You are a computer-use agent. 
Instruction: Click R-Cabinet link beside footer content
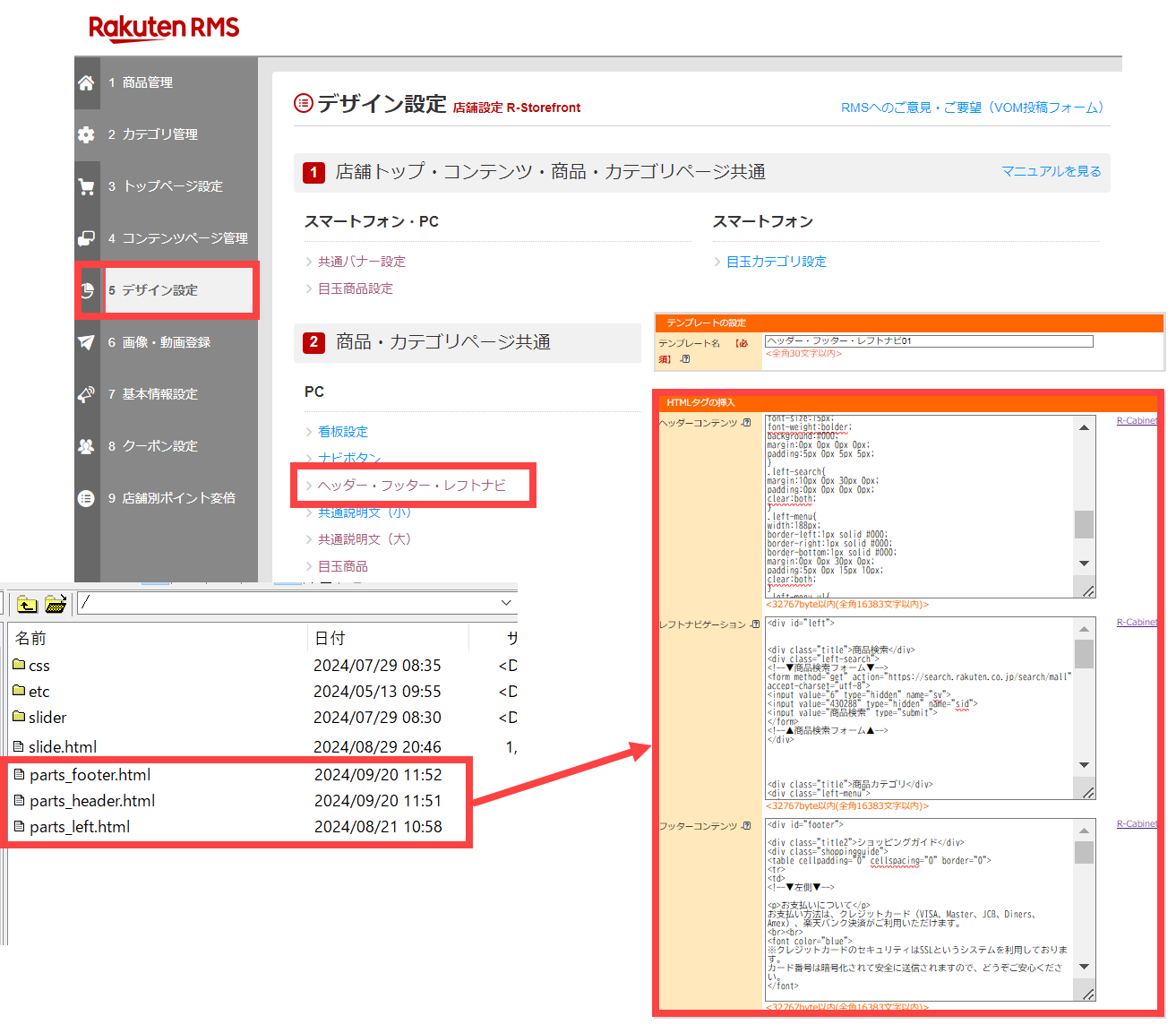[1137, 824]
